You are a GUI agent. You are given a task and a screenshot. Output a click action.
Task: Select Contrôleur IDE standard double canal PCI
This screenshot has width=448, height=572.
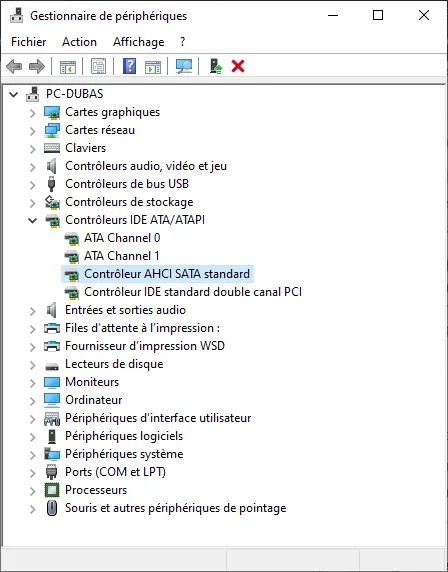193,292
